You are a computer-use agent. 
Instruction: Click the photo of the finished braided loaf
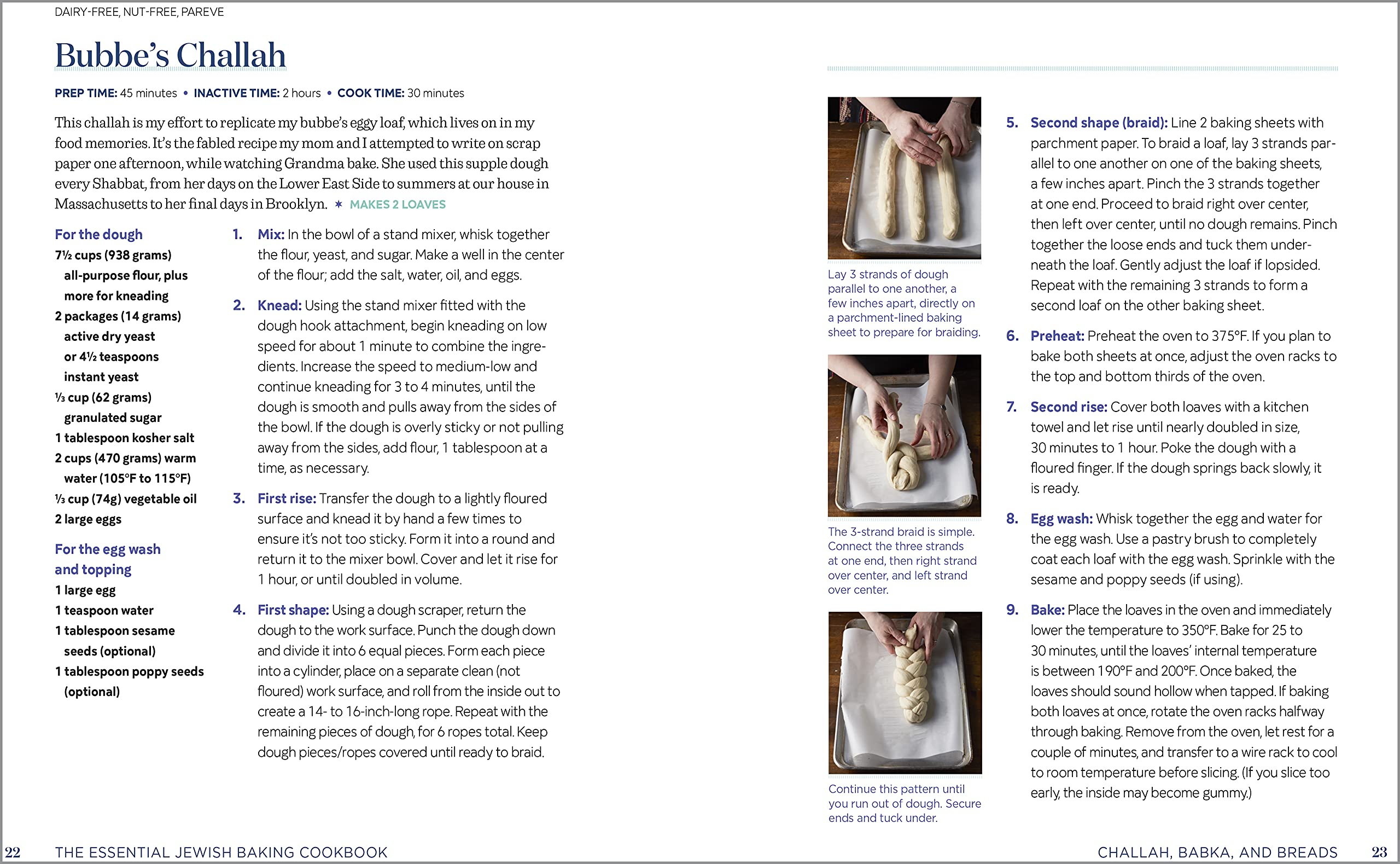[905, 693]
